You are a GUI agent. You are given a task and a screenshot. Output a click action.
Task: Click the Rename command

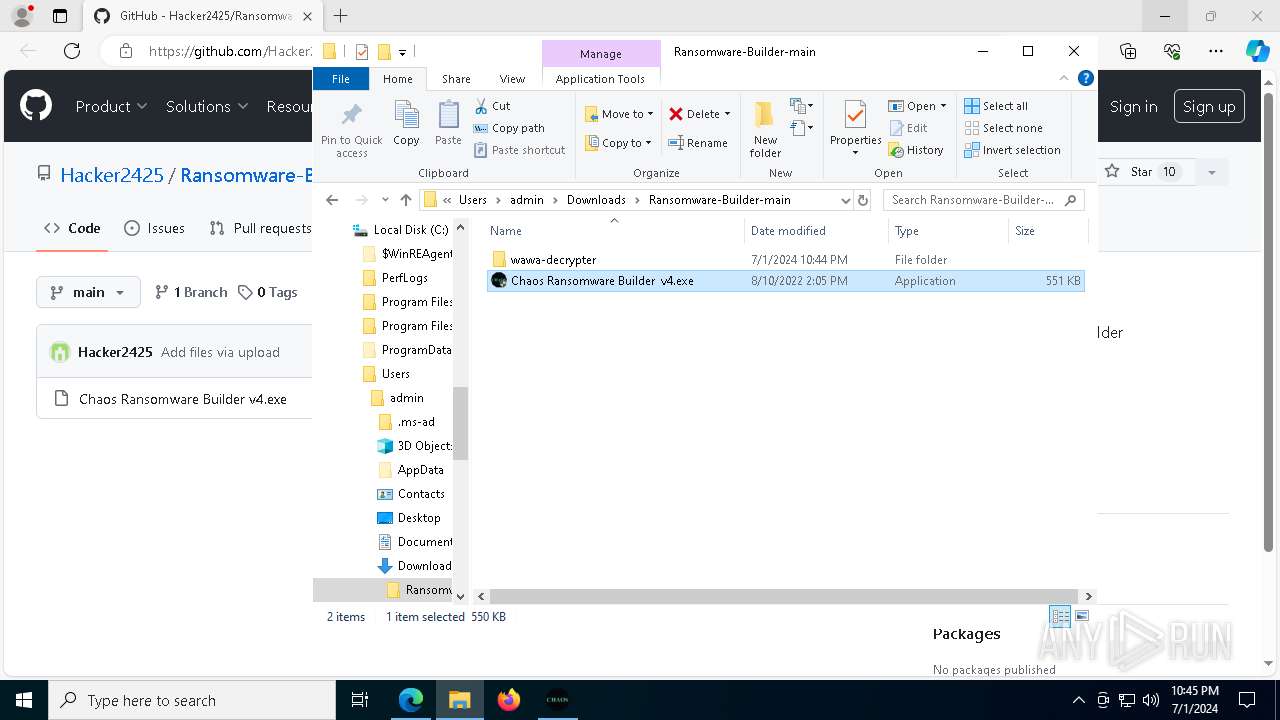[698, 143]
